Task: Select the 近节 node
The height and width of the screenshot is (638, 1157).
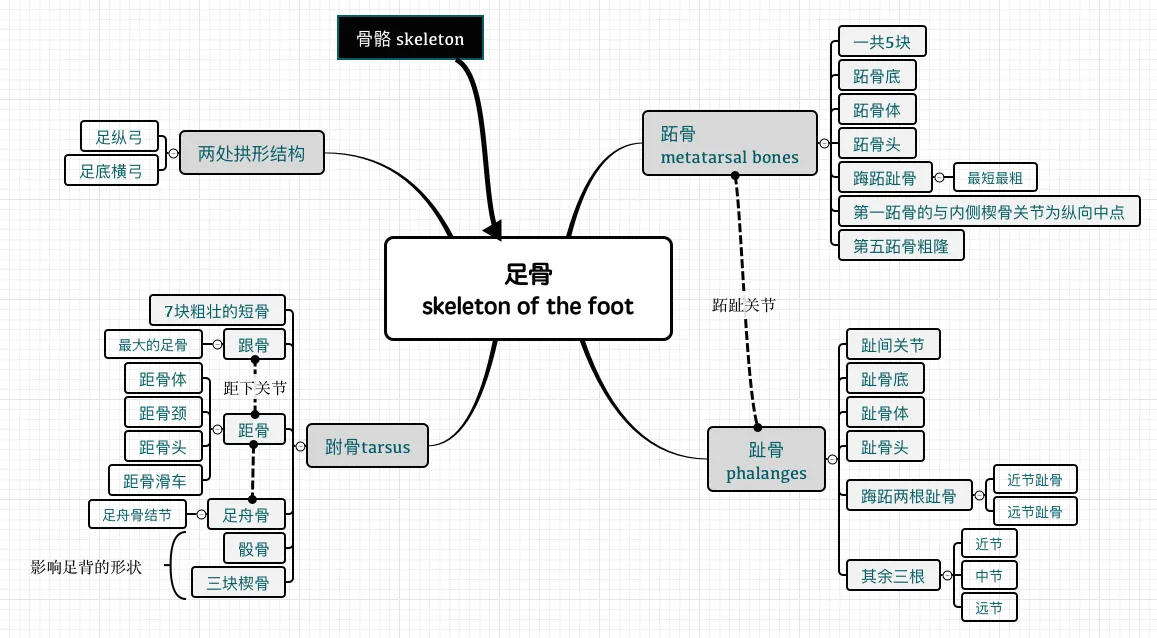Action: pyautogui.click(x=990, y=544)
